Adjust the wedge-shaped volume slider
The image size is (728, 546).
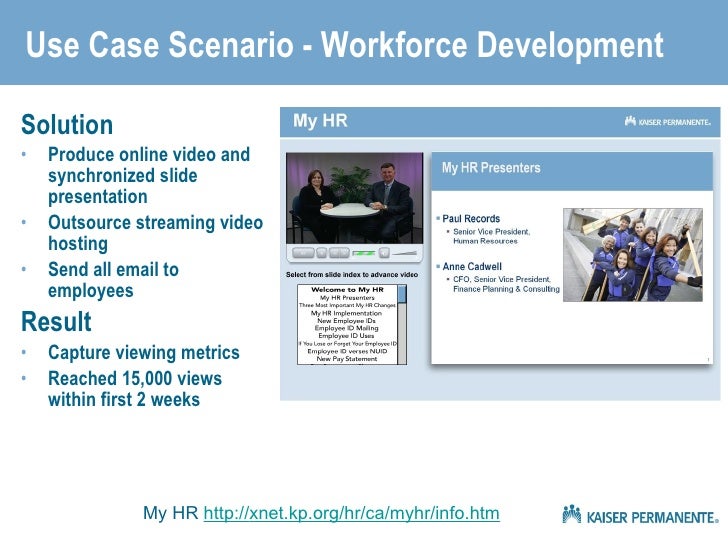point(404,253)
